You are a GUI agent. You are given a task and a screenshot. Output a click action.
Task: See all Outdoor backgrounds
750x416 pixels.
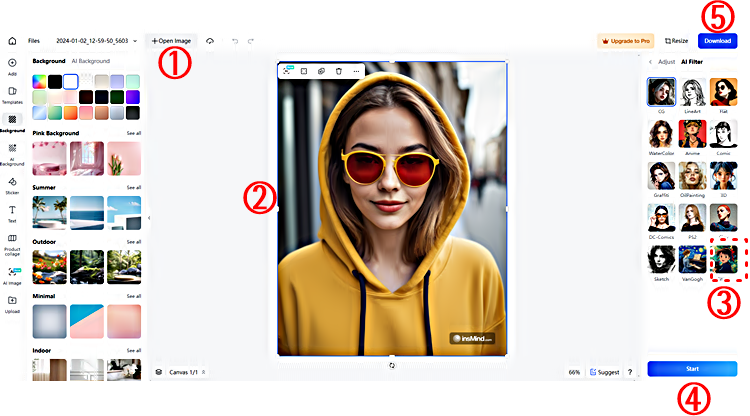(x=134, y=242)
